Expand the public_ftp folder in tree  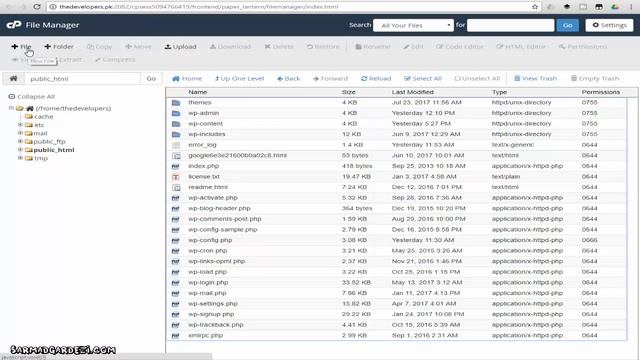point(20,141)
